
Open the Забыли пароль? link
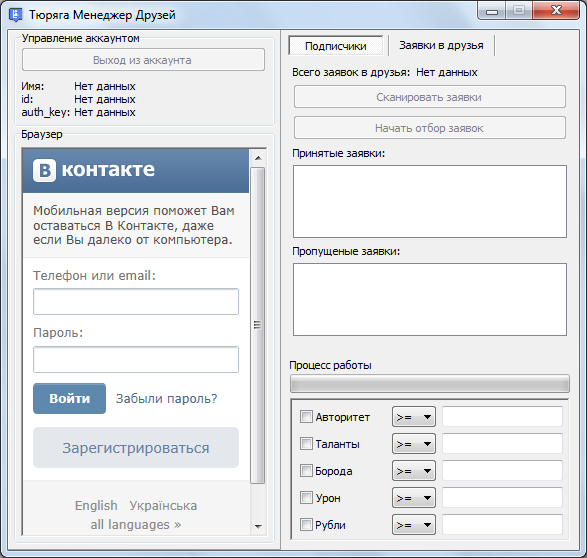167,399
